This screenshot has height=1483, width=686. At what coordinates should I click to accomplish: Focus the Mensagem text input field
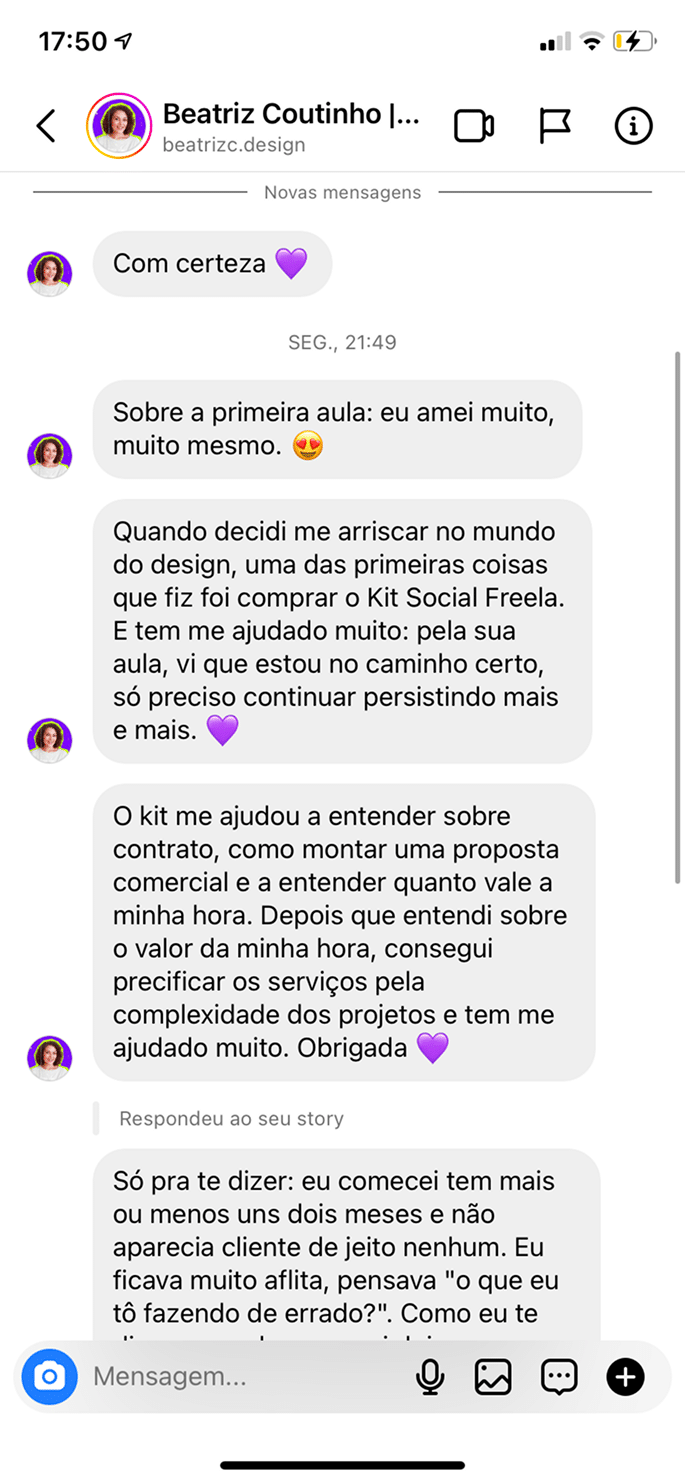pos(240,1377)
